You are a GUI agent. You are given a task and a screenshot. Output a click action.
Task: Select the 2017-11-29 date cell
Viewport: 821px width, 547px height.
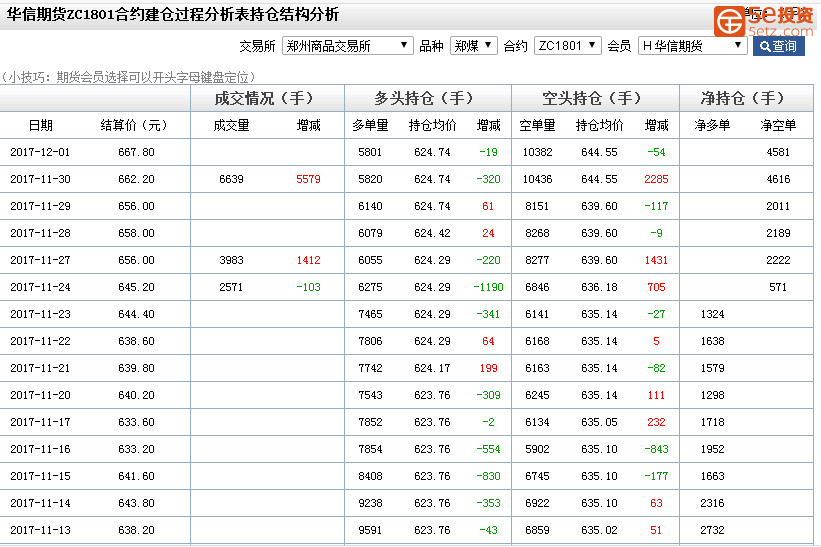tap(40, 206)
